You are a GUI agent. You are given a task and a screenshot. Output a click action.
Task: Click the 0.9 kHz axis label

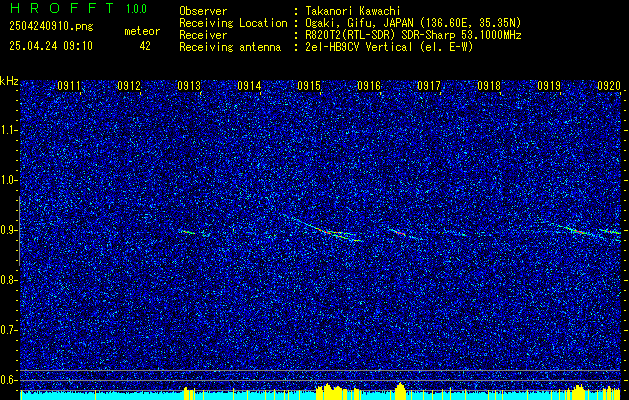(7, 230)
